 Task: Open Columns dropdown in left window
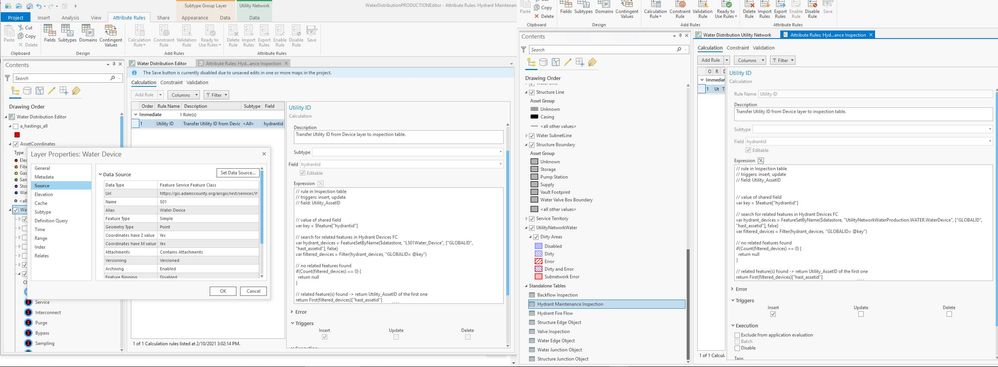point(183,95)
